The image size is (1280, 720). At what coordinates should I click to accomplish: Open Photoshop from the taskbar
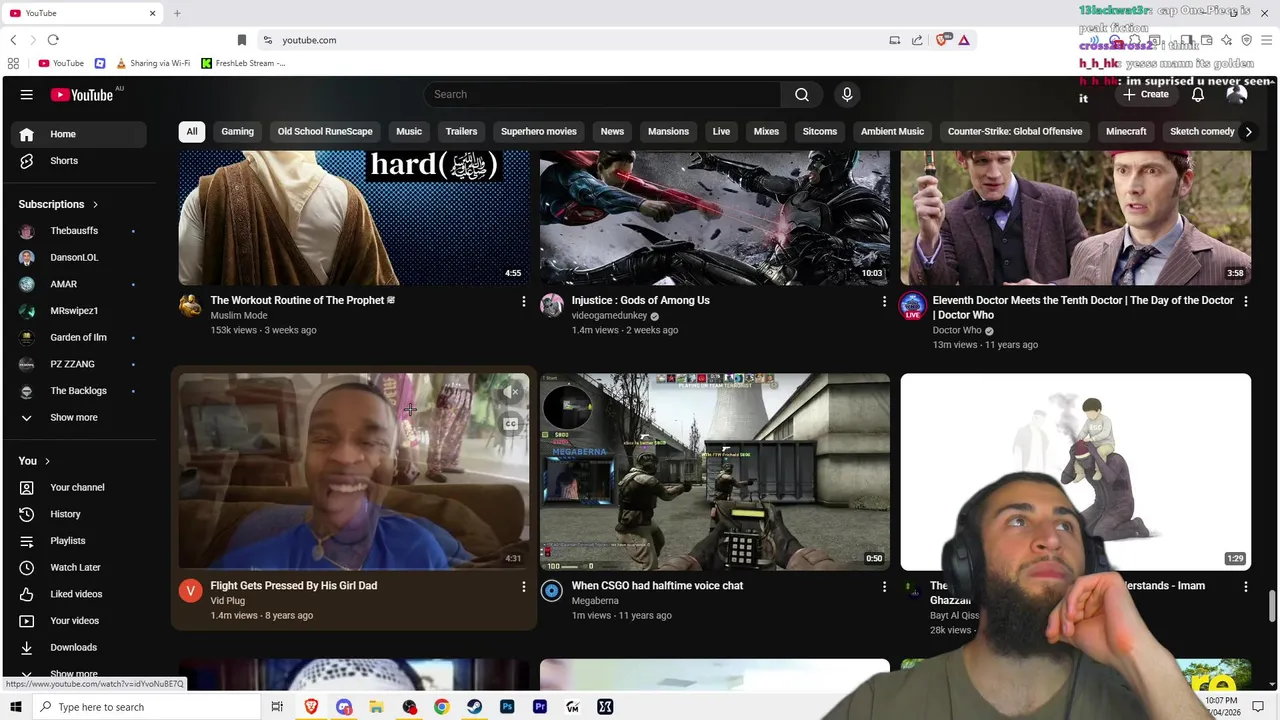point(507,707)
